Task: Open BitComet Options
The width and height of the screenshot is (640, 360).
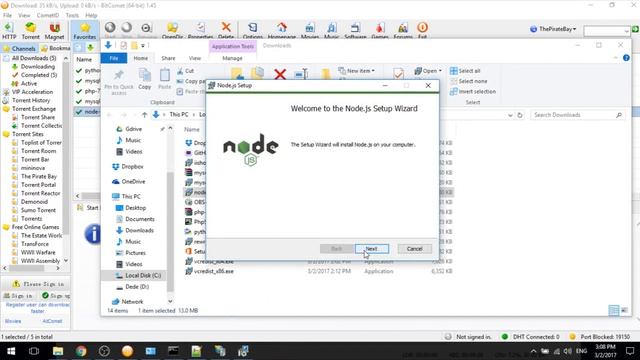Action: pyautogui.click(x=253, y=31)
